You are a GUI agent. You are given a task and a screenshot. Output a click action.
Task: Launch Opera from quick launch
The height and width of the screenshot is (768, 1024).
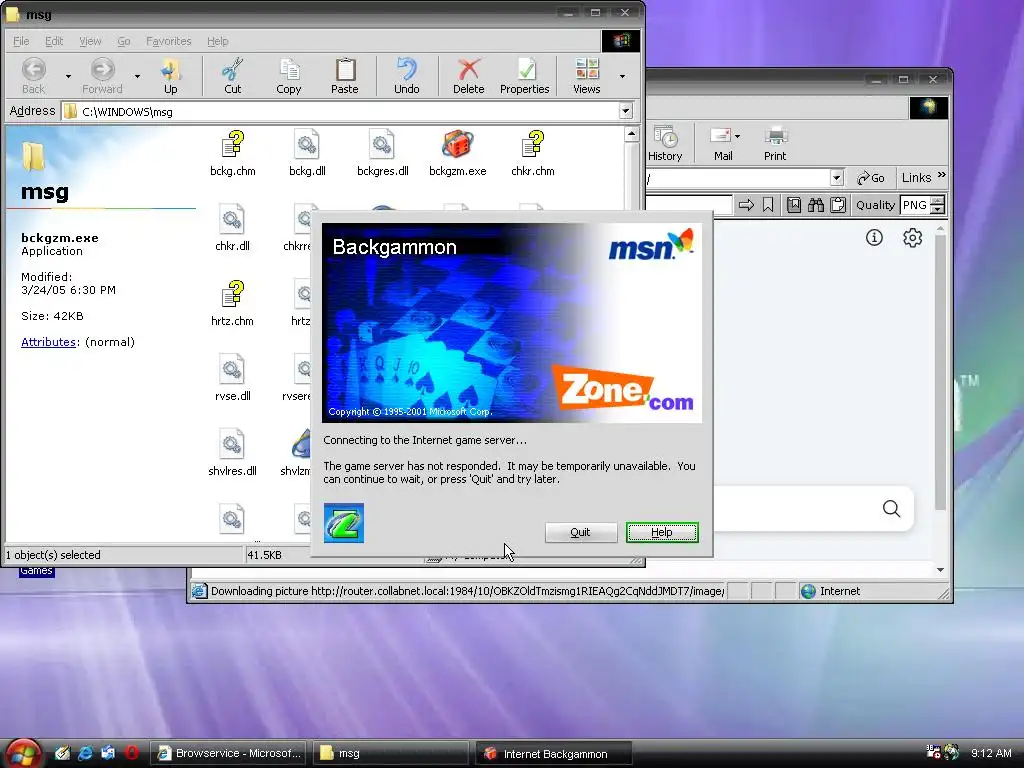(131, 753)
